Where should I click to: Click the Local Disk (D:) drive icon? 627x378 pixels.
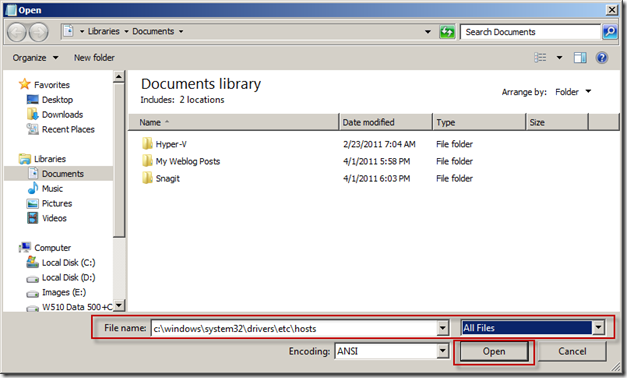click(x=32, y=278)
